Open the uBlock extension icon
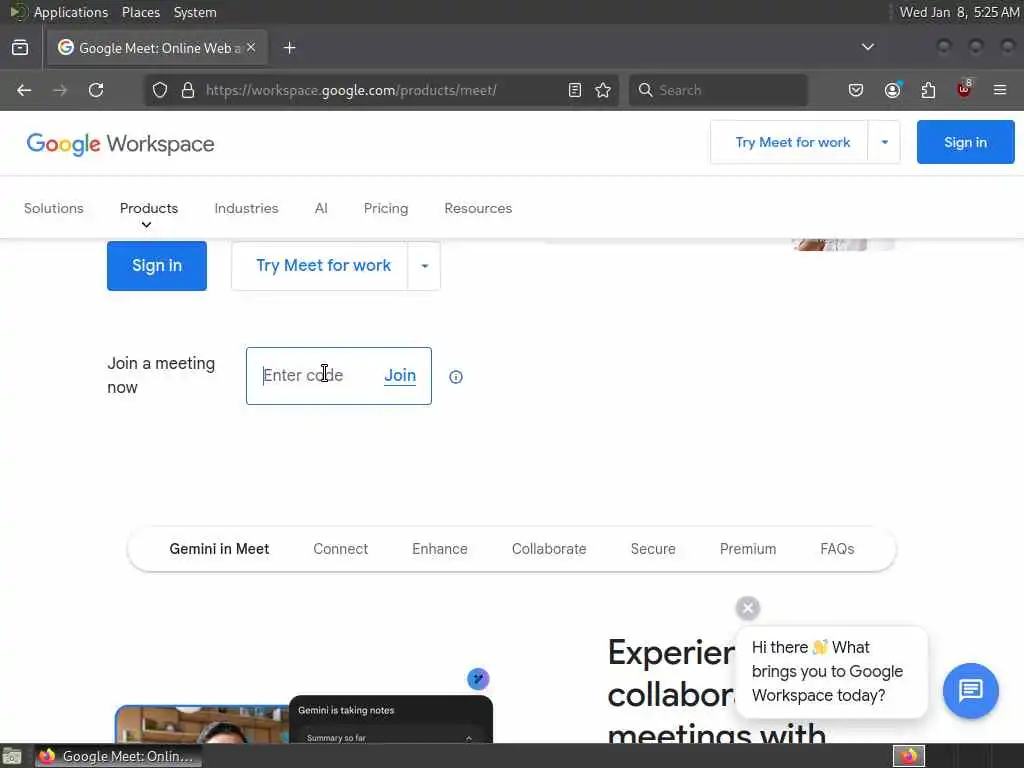This screenshot has height=768, width=1024. [965, 89]
